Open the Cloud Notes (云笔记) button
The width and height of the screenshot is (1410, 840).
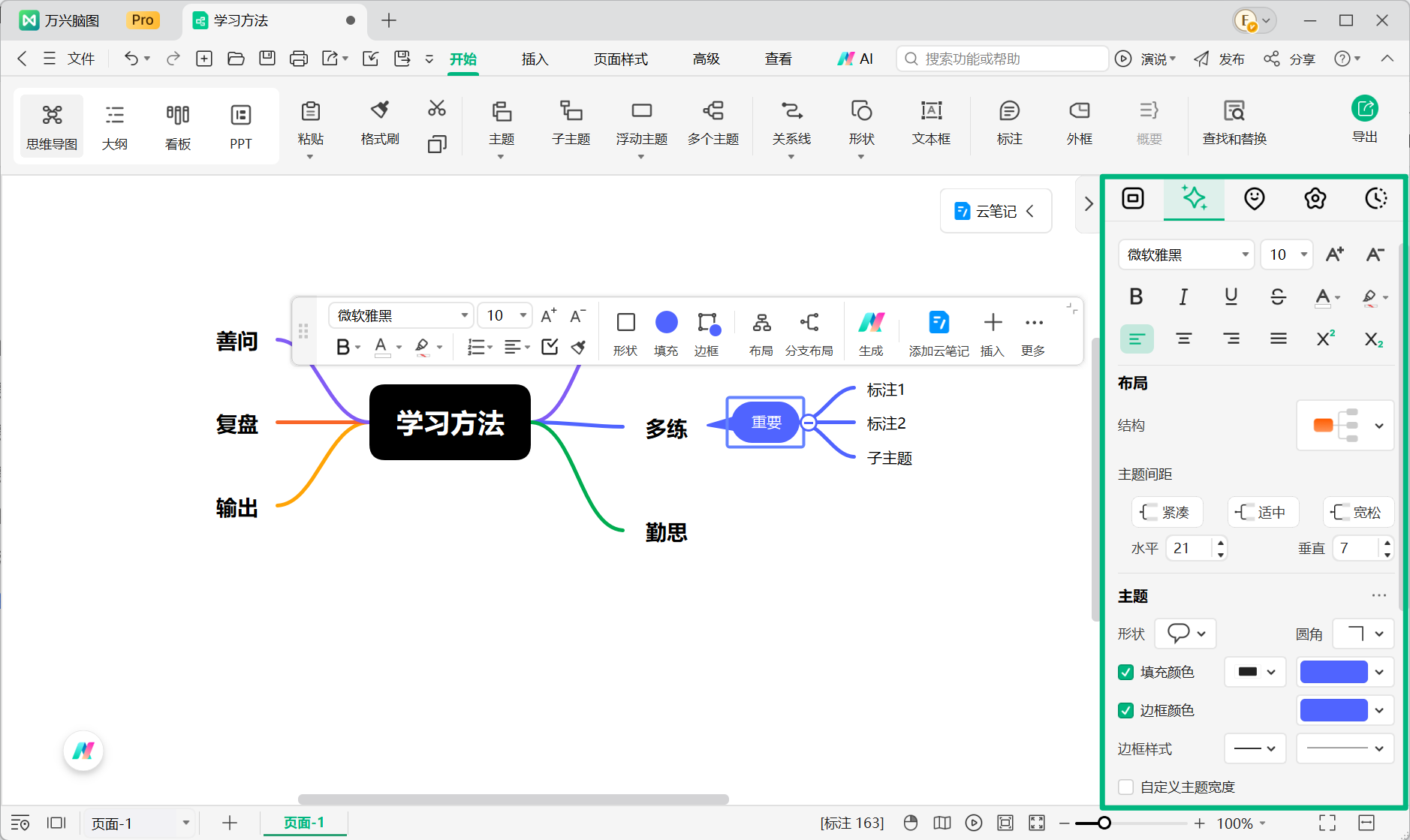coord(996,211)
